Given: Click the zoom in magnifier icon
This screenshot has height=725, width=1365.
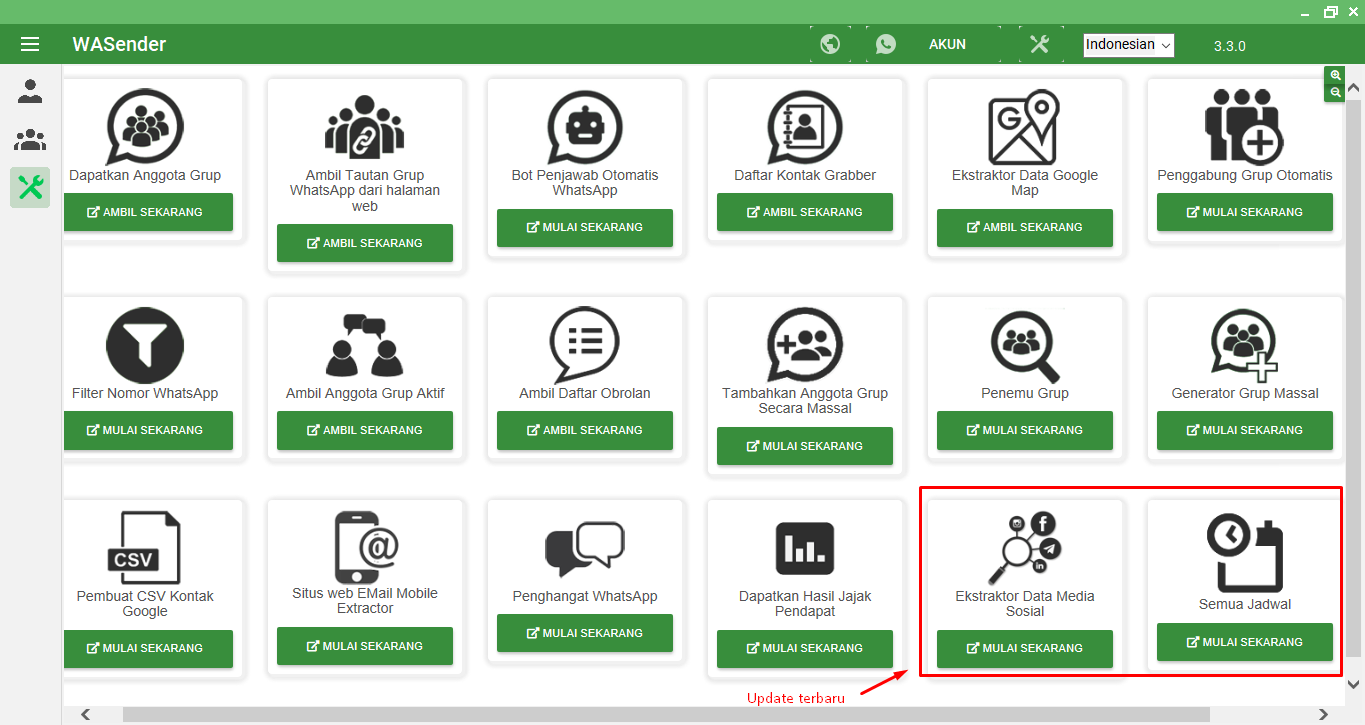Looking at the screenshot, I should click(1335, 76).
